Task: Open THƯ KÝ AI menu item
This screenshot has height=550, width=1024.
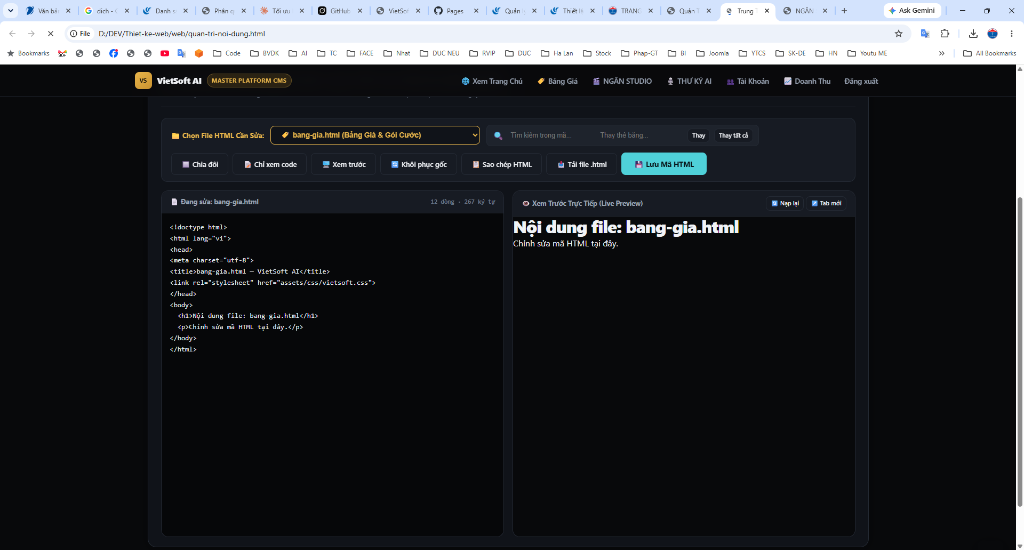Action: pos(689,81)
